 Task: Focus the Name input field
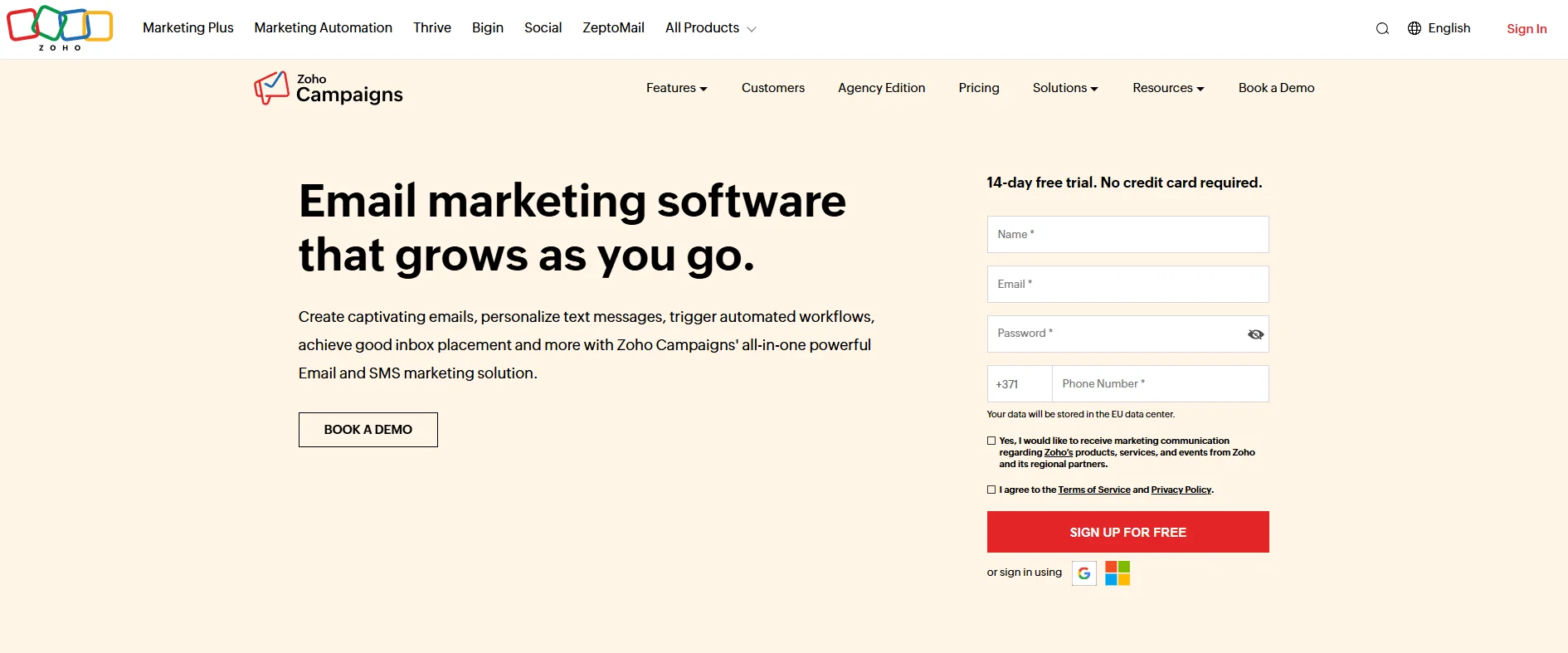point(1127,234)
